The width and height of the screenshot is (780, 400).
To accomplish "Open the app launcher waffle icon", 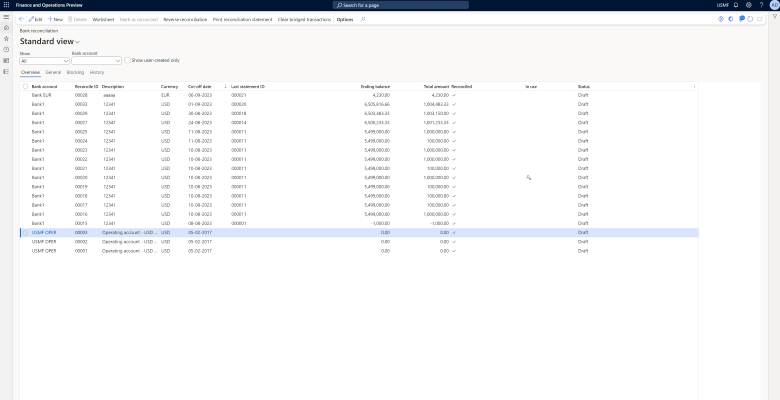I will 6,5.
